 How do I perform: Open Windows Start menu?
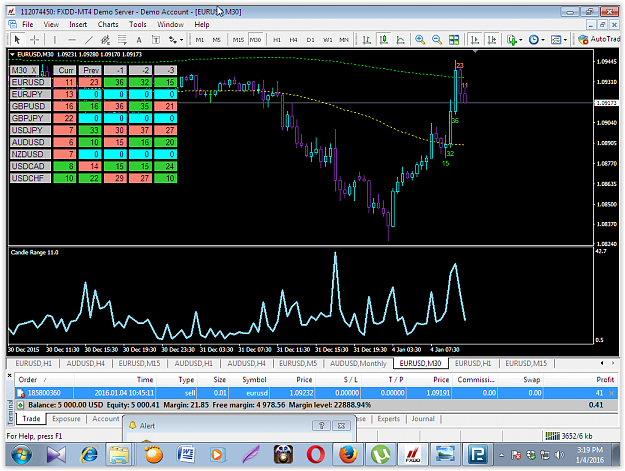point(22,455)
